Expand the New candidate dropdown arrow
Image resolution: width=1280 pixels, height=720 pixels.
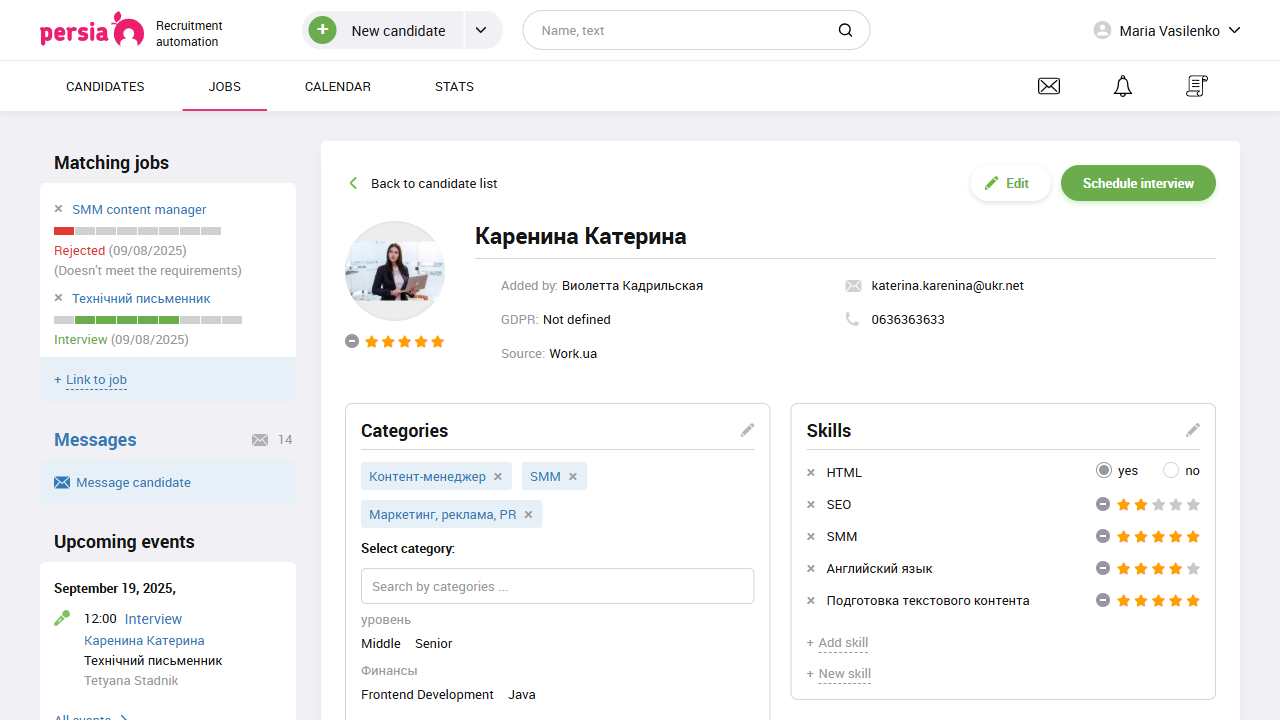[x=482, y=30]
